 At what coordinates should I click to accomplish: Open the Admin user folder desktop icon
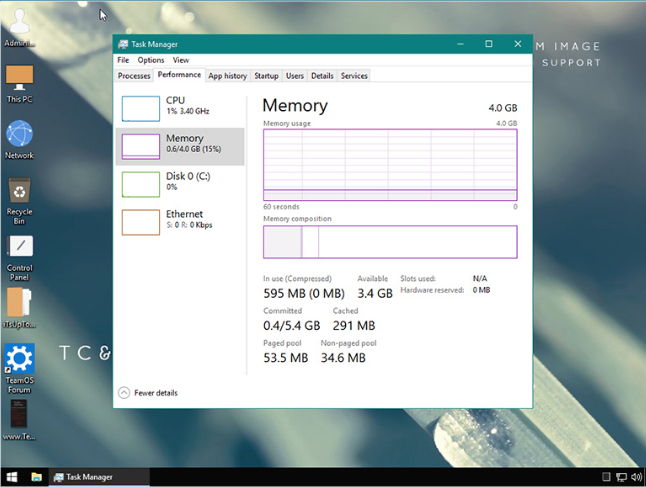pyautogui.click(x=19, y=27)
